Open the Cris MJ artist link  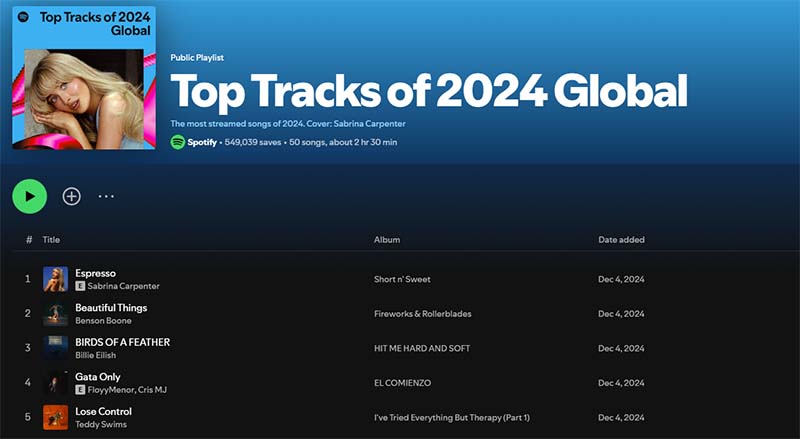tap(153, 389)
